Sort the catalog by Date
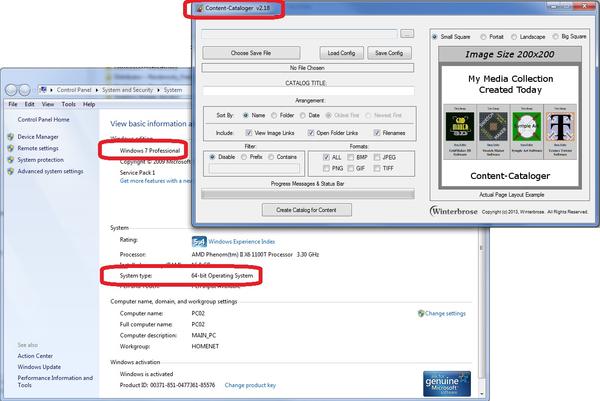The height and width of the screenshot is (401, 600). click(x=303, y=115)
